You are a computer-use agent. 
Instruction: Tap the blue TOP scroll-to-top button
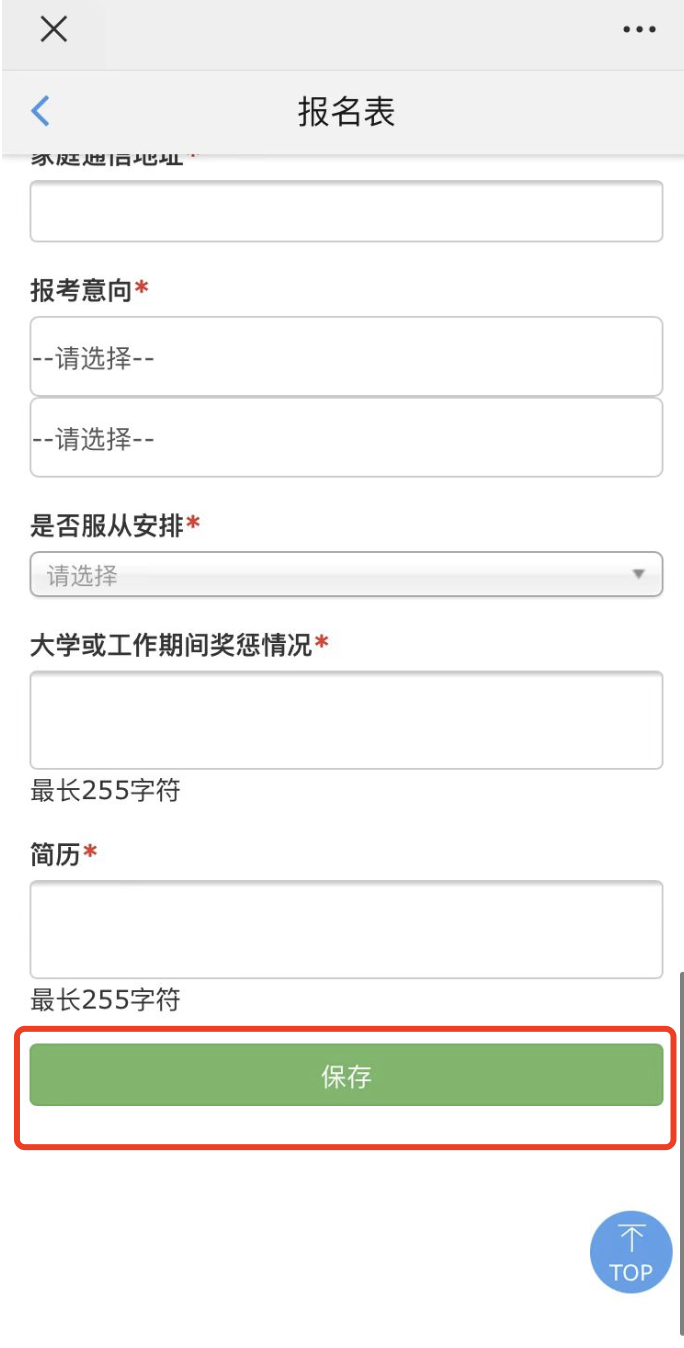coord(630,1253)
